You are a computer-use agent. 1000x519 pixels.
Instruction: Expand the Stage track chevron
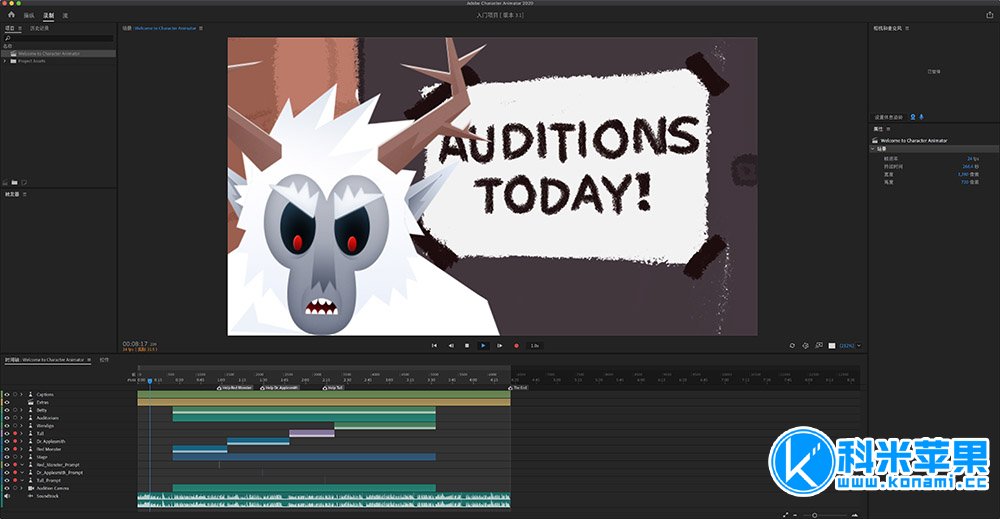[x=21, y=457]
